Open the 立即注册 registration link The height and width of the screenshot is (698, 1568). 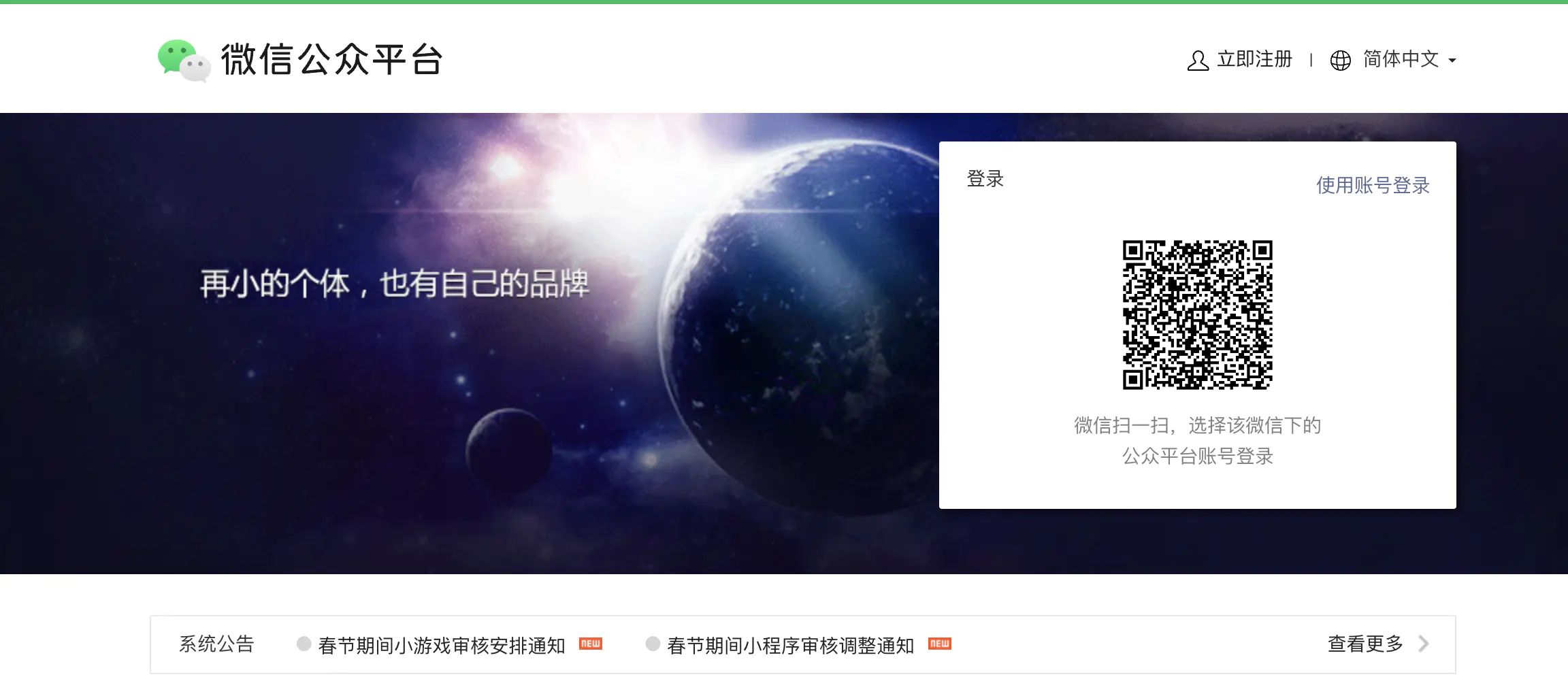point(1254,59)
